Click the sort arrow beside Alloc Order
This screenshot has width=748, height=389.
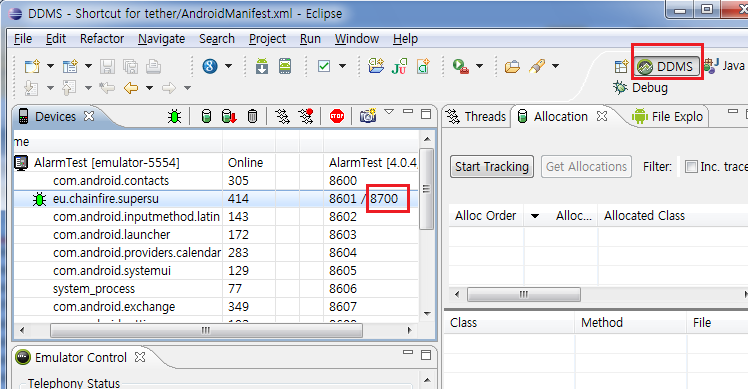[535, 216]
